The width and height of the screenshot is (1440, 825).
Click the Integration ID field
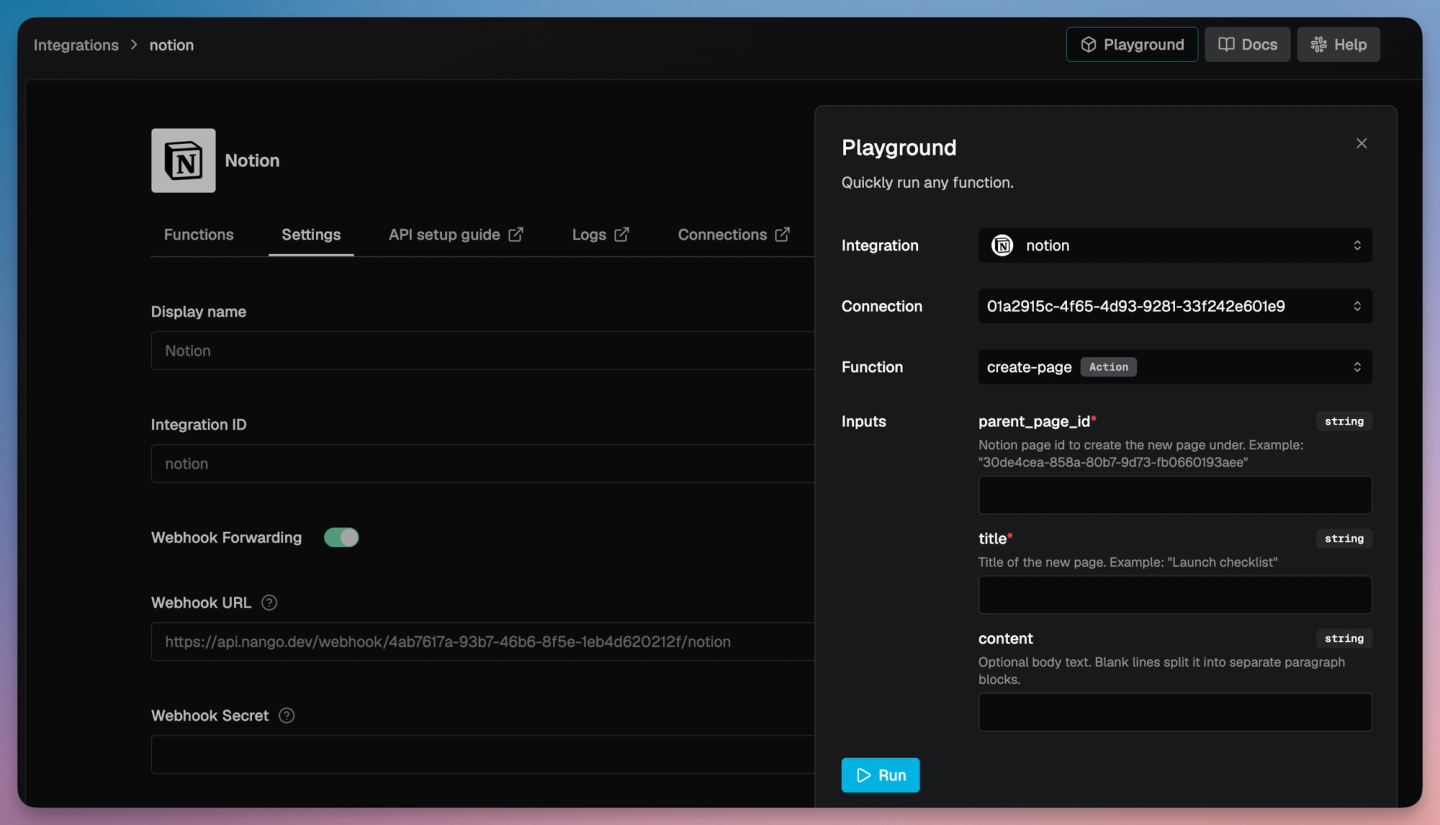pos(483,464)
